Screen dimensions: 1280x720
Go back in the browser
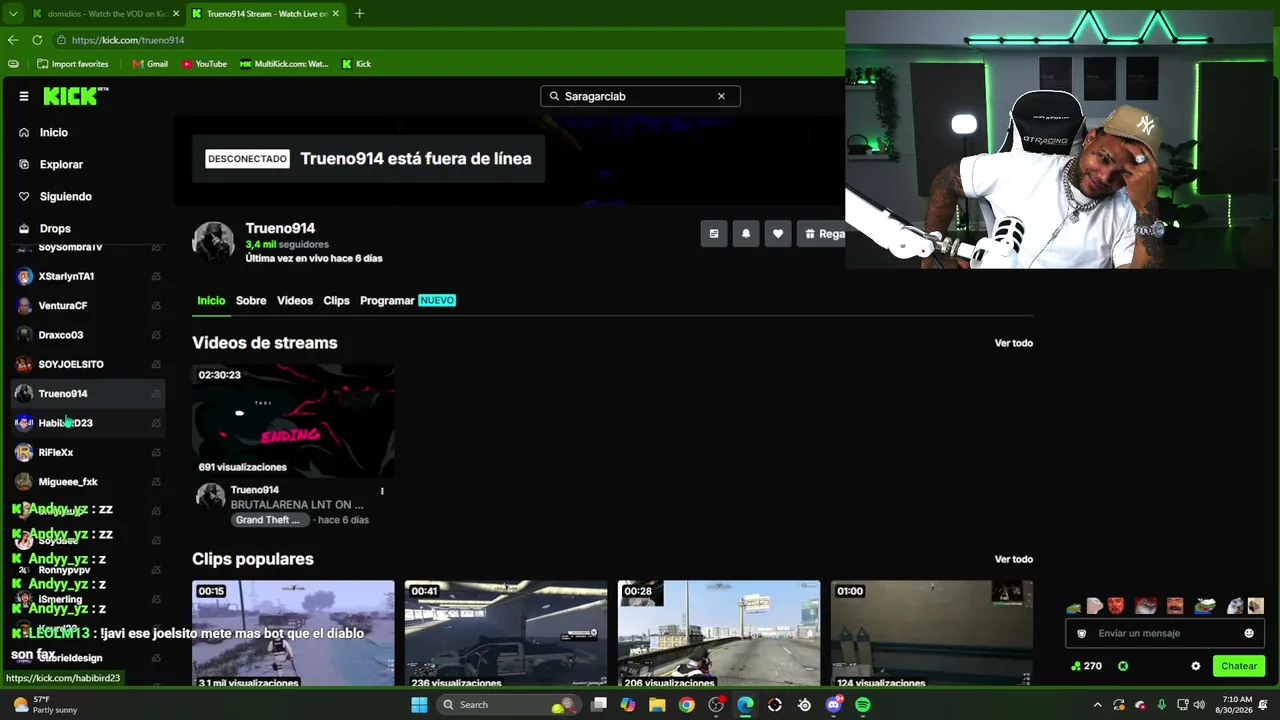[13, 40]
